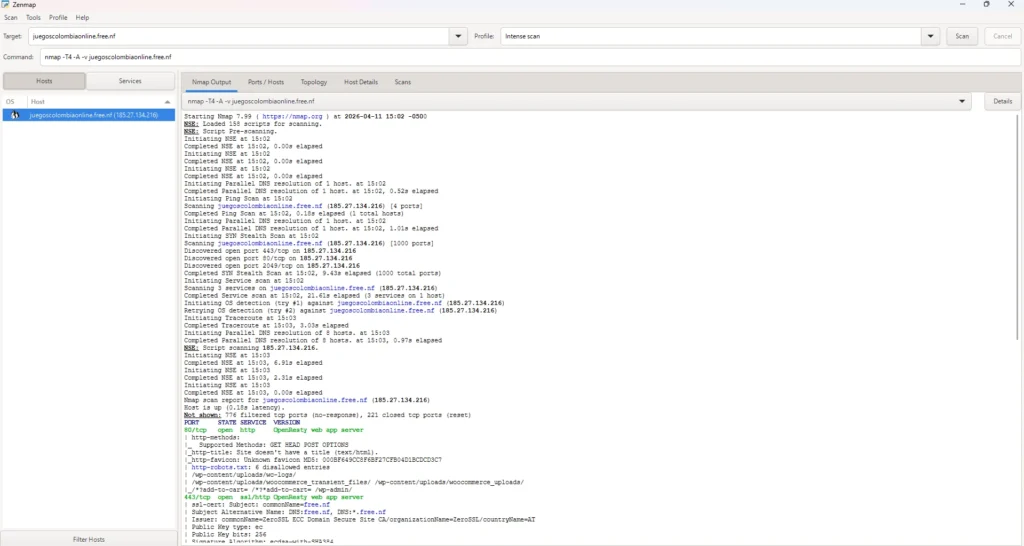Open the Details button for output

pos(1002,101)
